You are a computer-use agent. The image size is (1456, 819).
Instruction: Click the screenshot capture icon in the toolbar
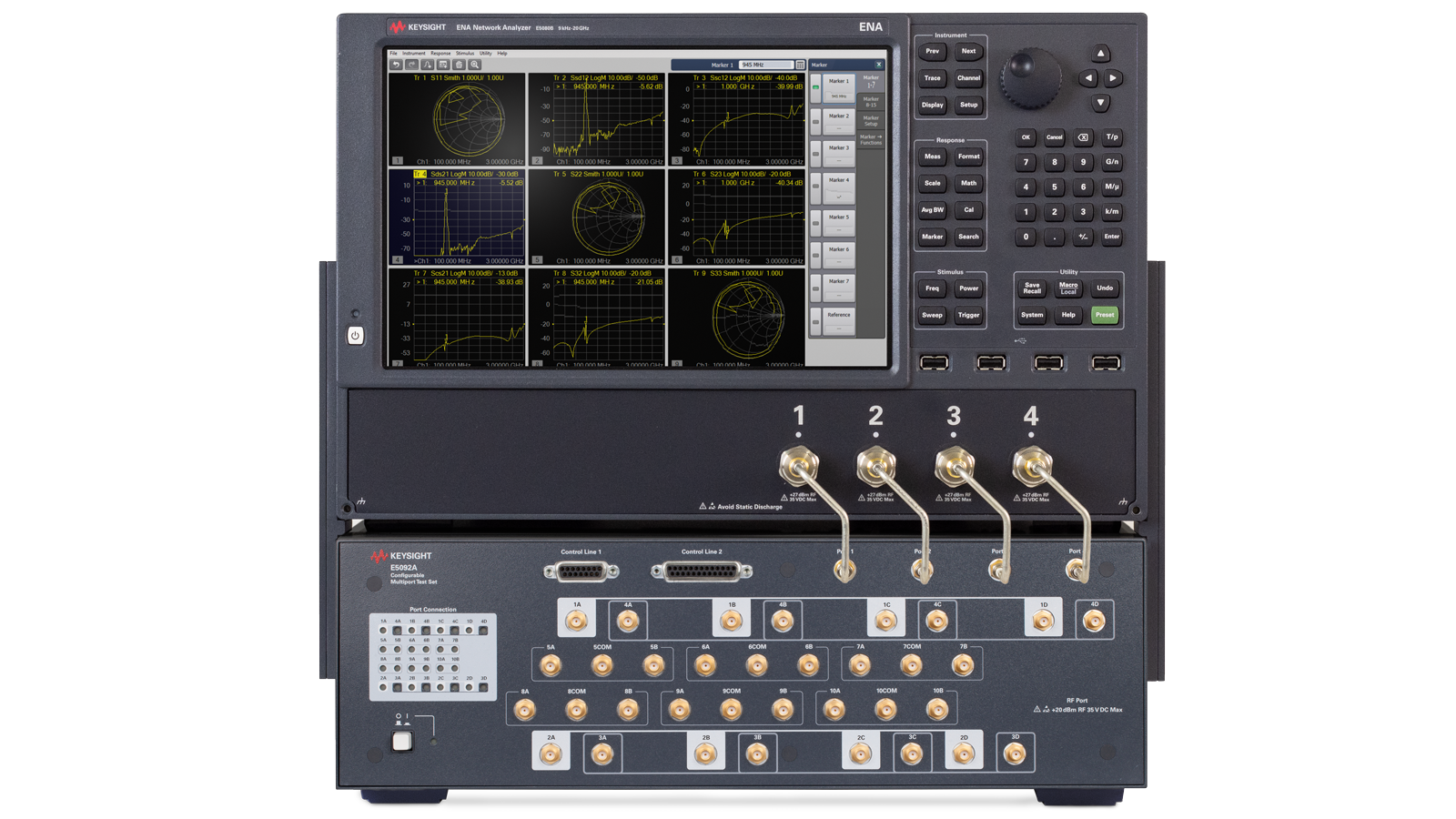click(x=444, y=65)
